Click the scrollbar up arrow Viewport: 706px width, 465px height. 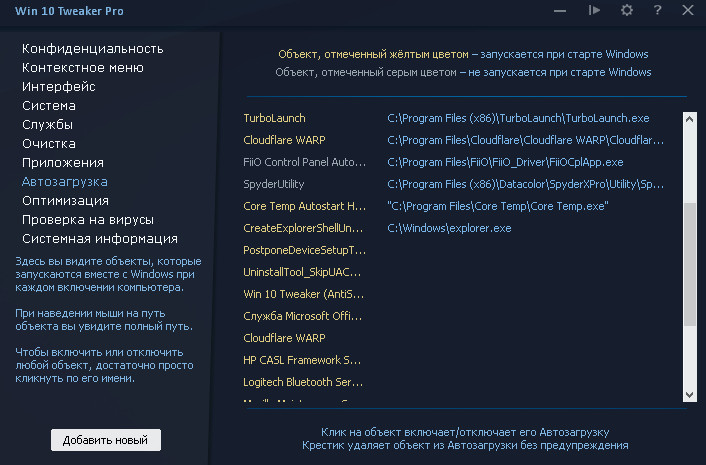[689, 119]
